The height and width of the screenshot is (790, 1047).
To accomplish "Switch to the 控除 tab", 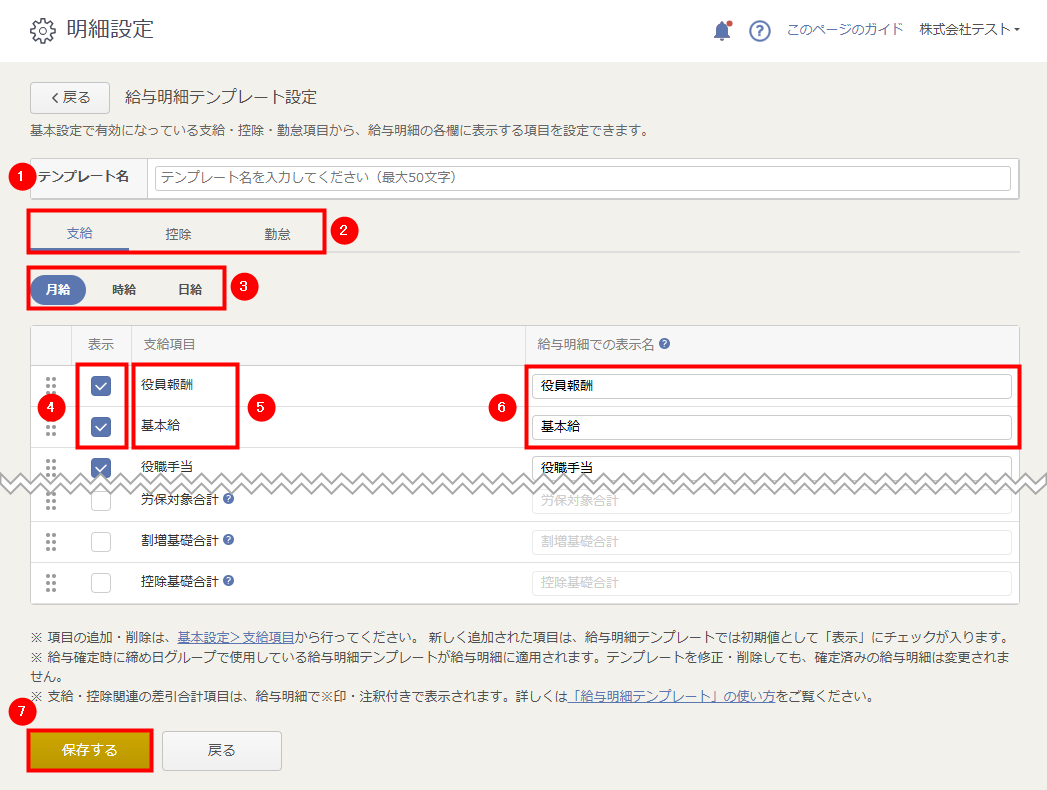I will point(179,234).
